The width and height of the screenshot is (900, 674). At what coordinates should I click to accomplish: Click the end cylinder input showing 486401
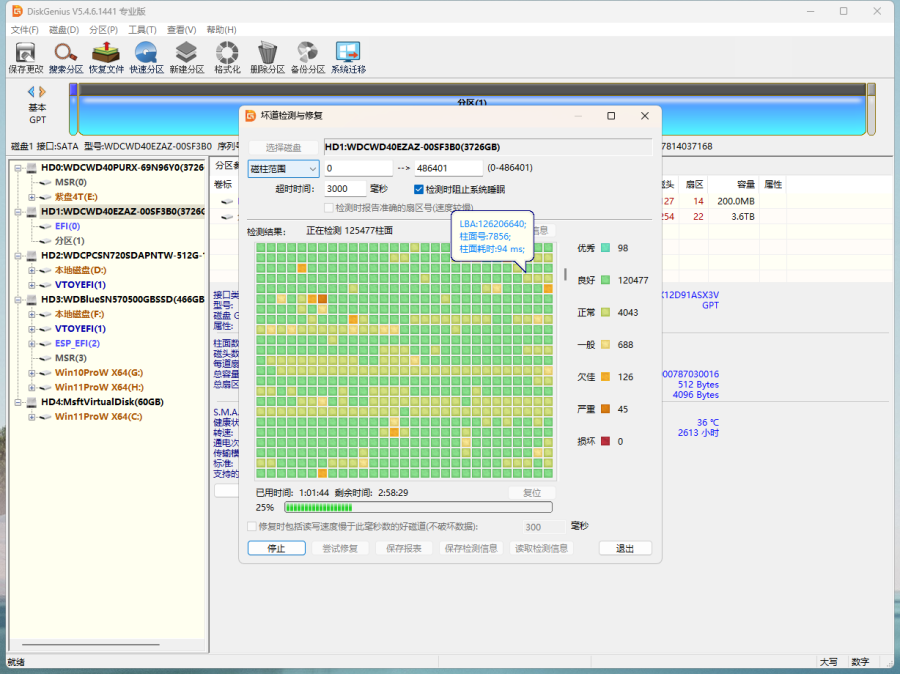pyautogui.click(x=449, y=168)
